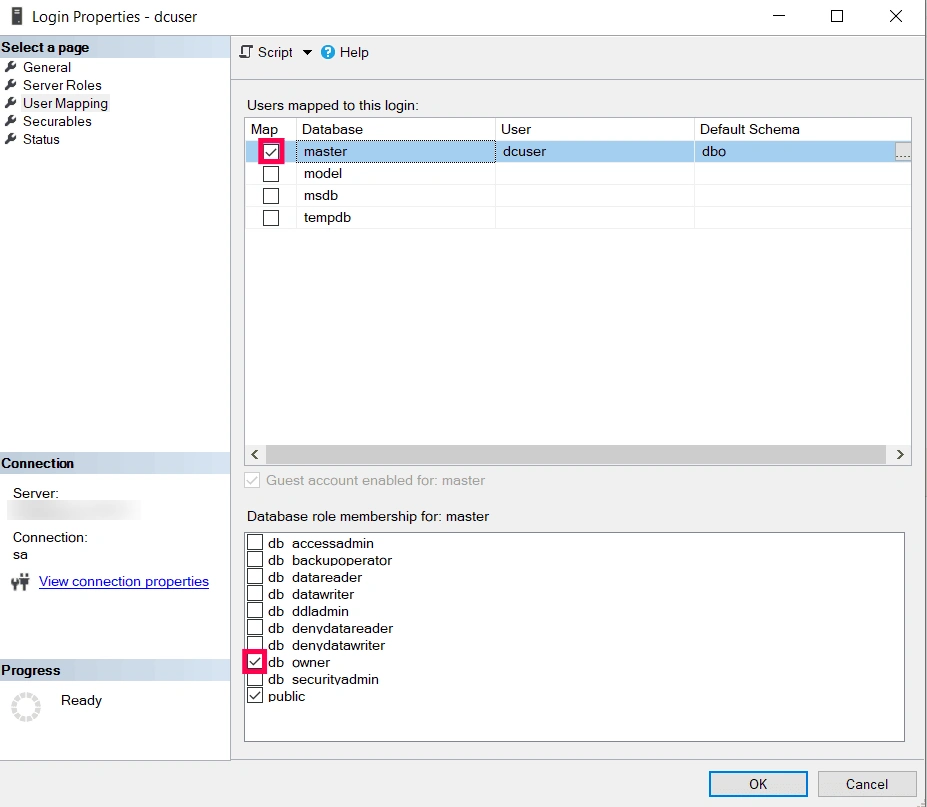927x807 pixels.
Task: Click the wrench icon beside Status
Action: [x=11, y=139]
